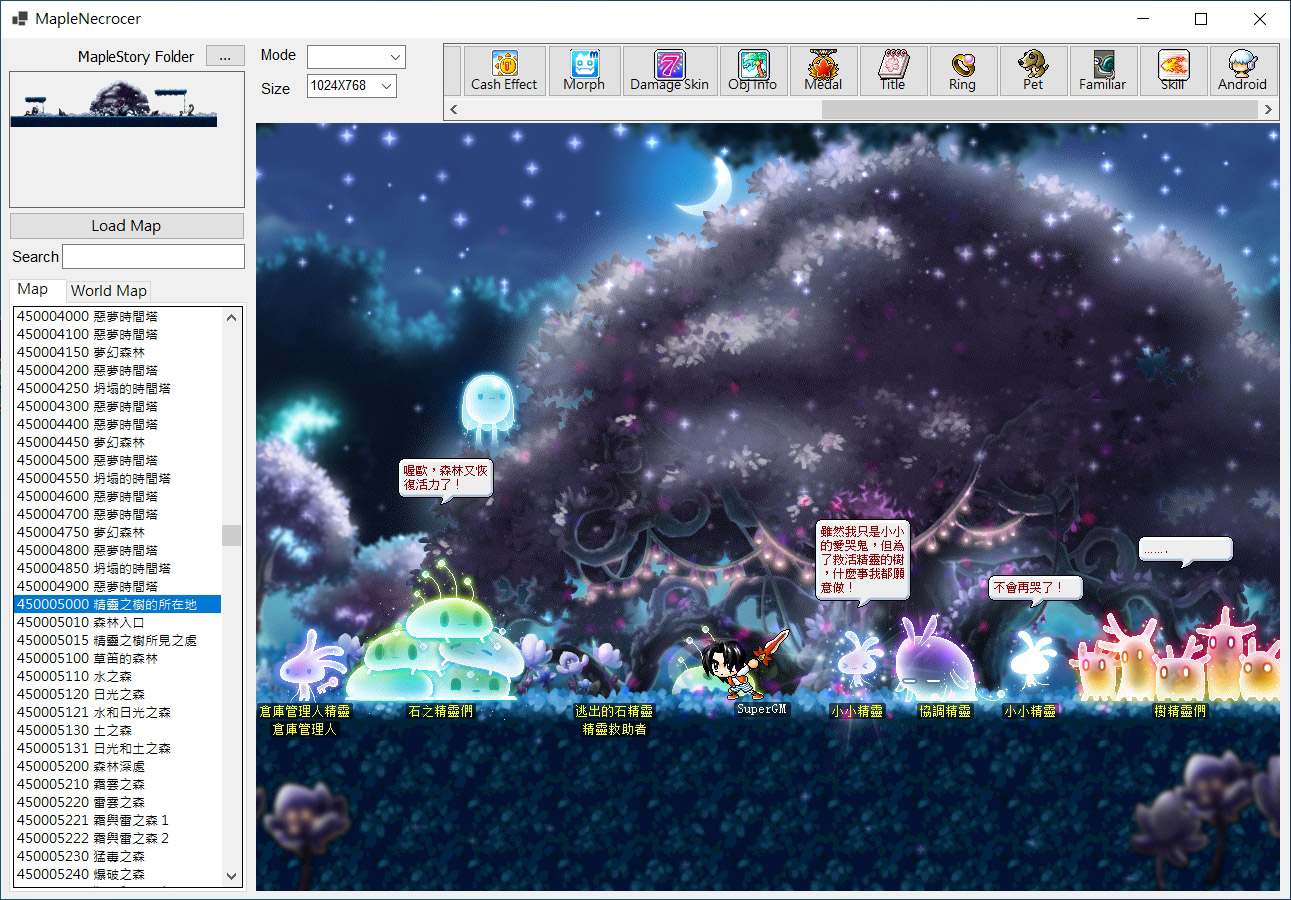
Task: Select map 450004850 坍塌的時間塔
Action: pyautogui.click(x=117, y=568)
